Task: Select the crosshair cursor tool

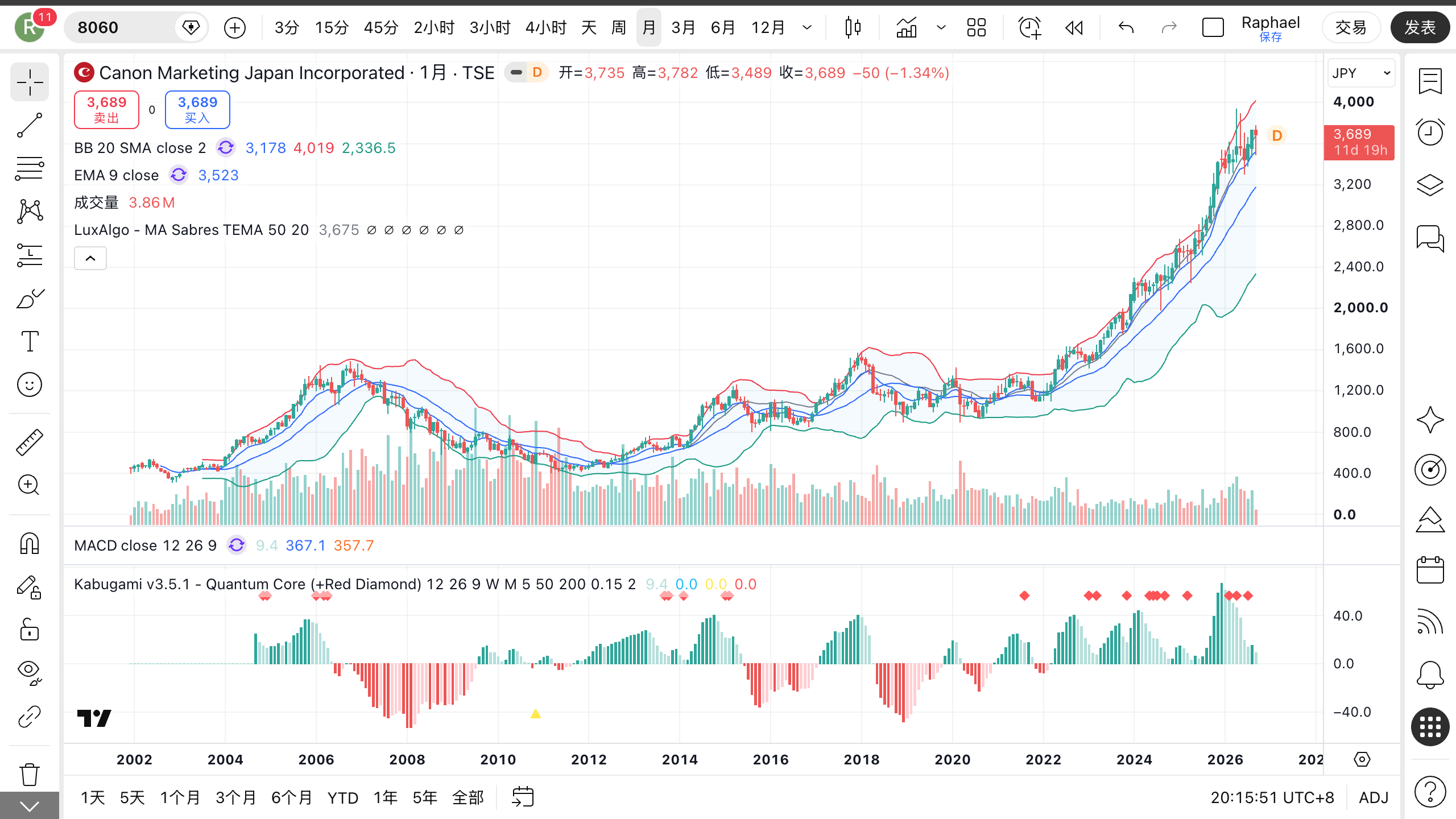Action: (30, 82)
